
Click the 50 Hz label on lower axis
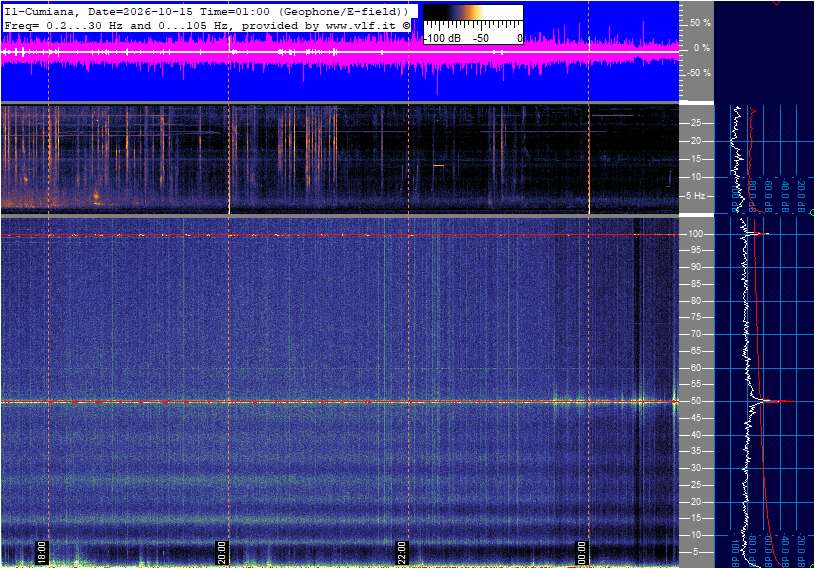[695, 401]
